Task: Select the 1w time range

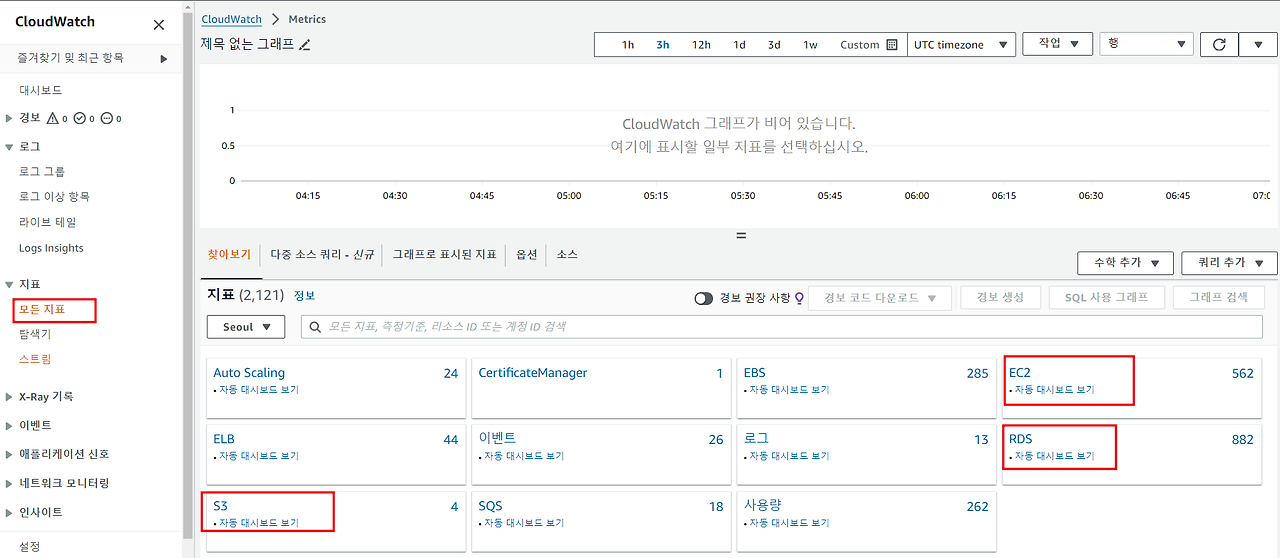Action: point(810,45)
